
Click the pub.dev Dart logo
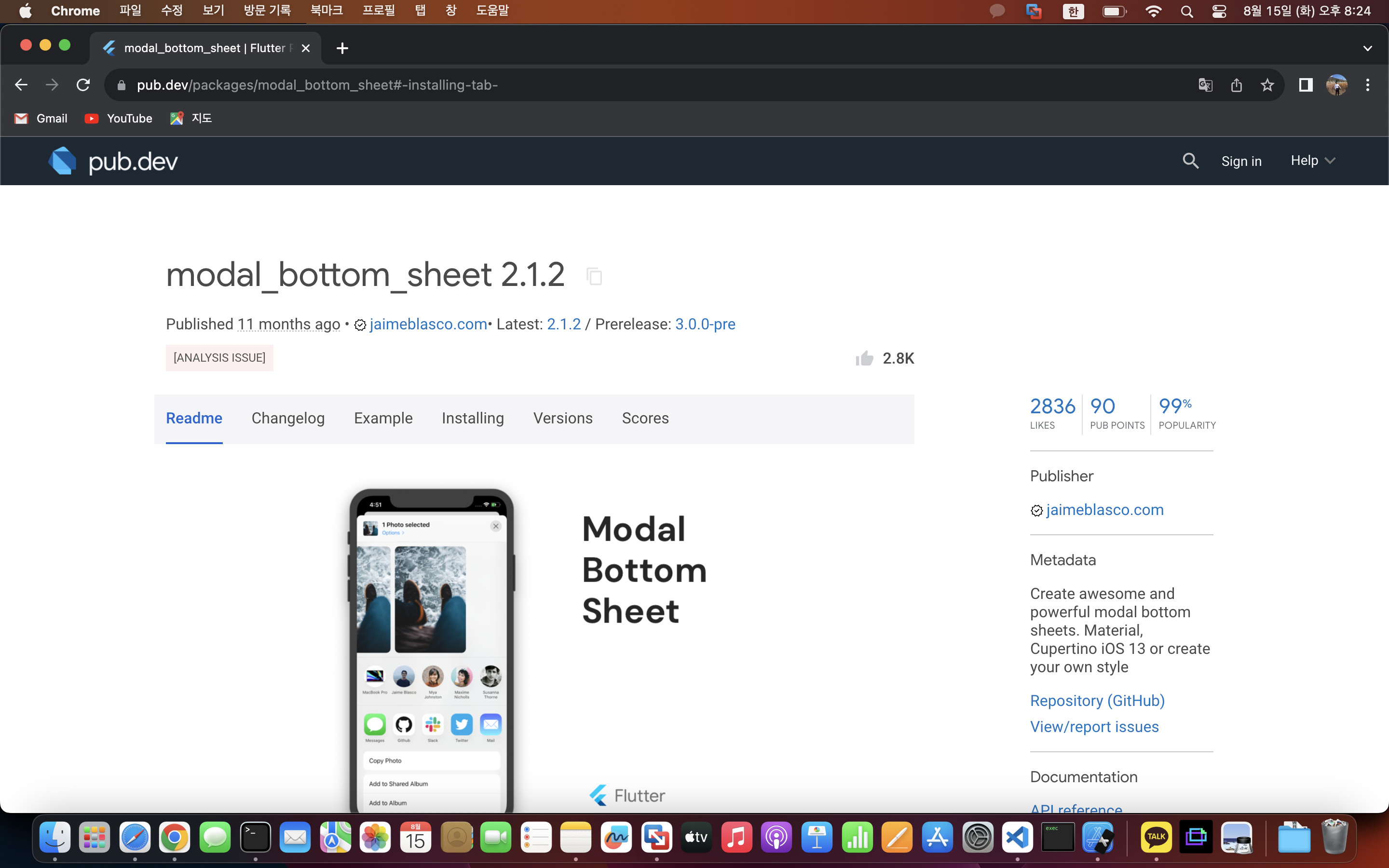click(x=63, y=162)
